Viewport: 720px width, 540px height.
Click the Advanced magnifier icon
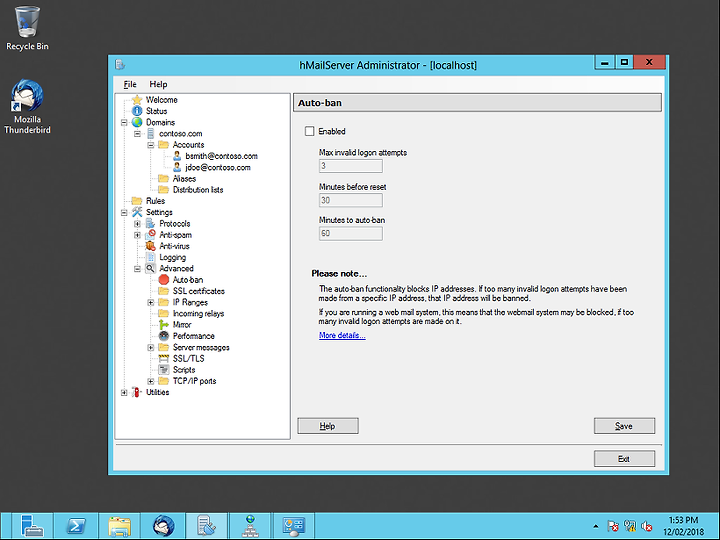click(150, 269)
